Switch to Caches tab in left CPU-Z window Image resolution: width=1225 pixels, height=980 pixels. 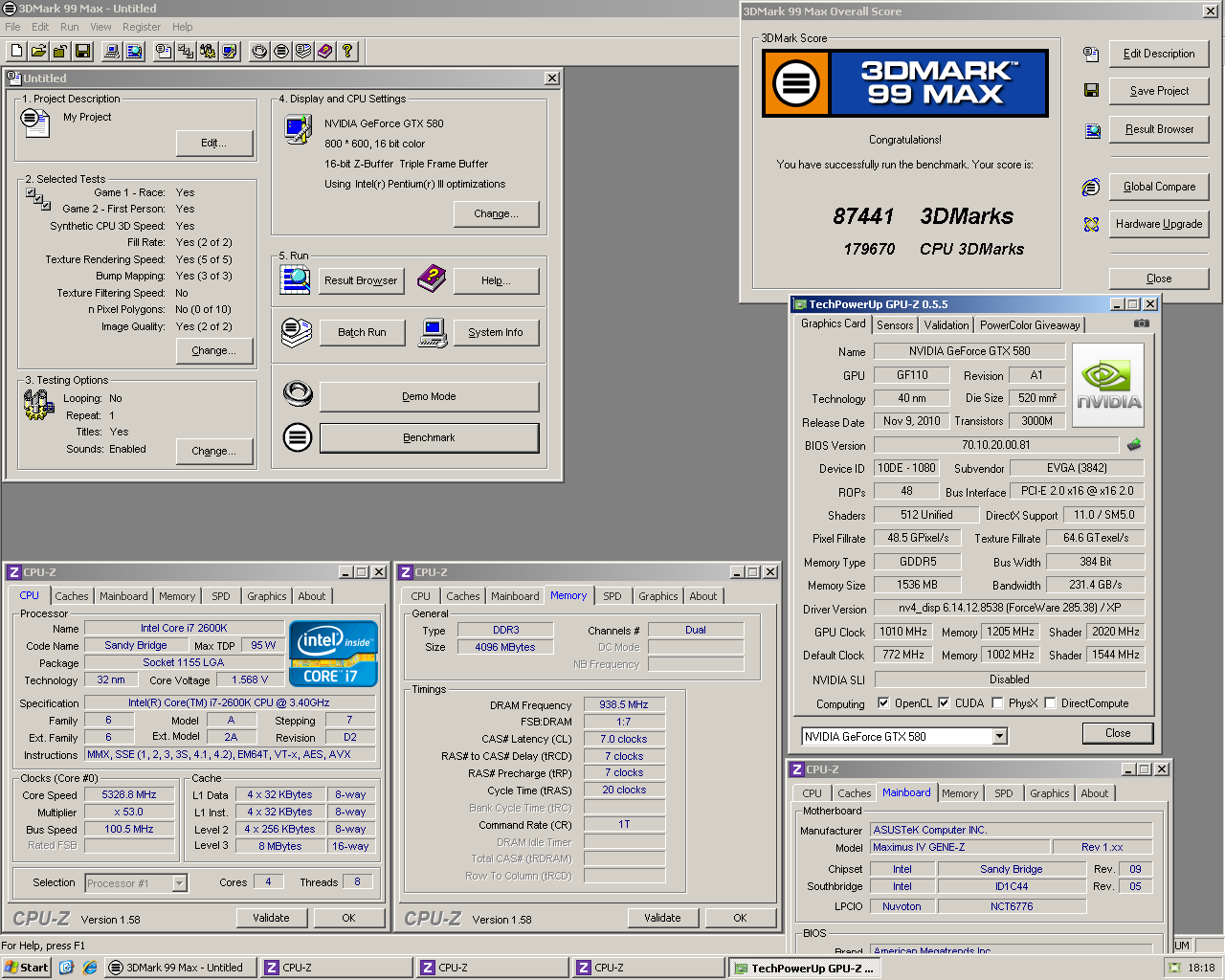click(72, 596)
